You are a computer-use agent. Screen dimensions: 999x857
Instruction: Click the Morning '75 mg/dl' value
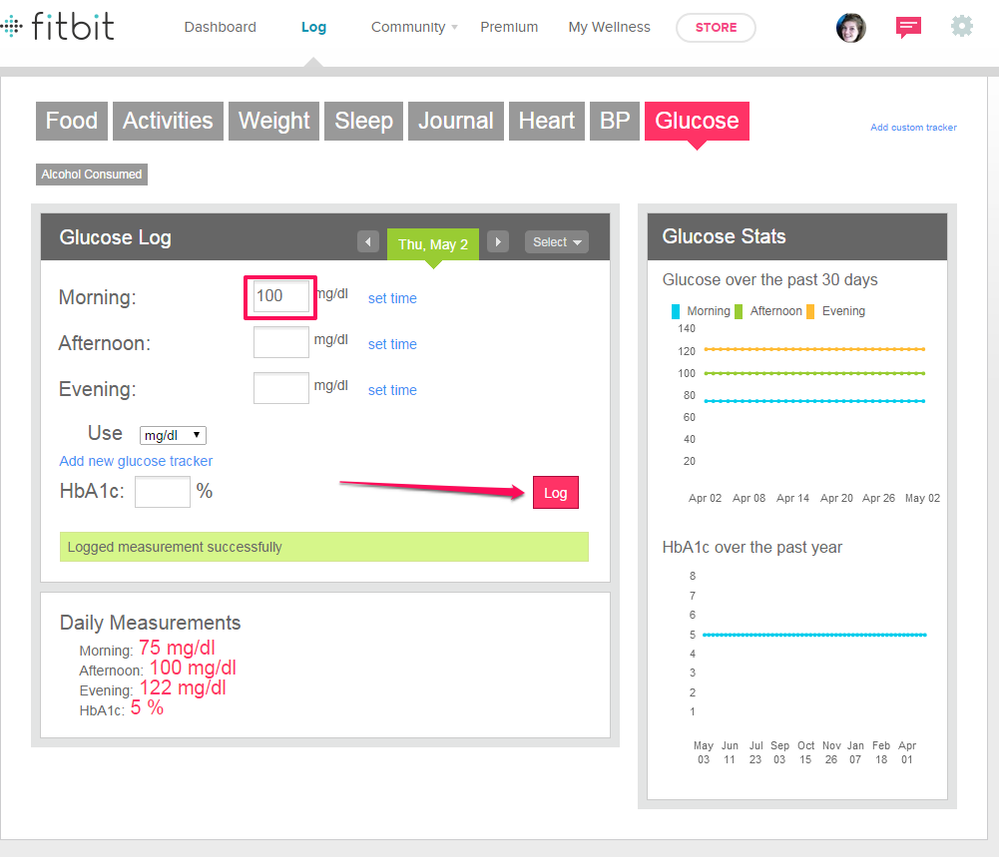[x=177, y=648]
